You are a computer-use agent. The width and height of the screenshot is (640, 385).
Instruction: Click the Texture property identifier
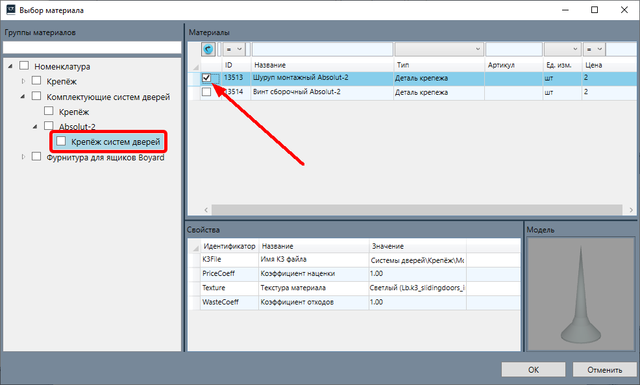click(x=213, y=288)
